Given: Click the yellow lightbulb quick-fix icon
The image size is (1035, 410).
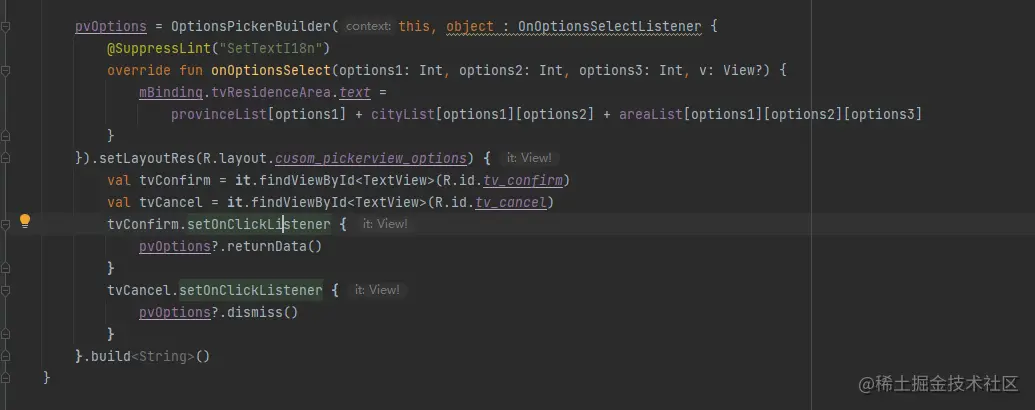Looking at the screenshot, I should pyautogui.click(x=24, y=221).
